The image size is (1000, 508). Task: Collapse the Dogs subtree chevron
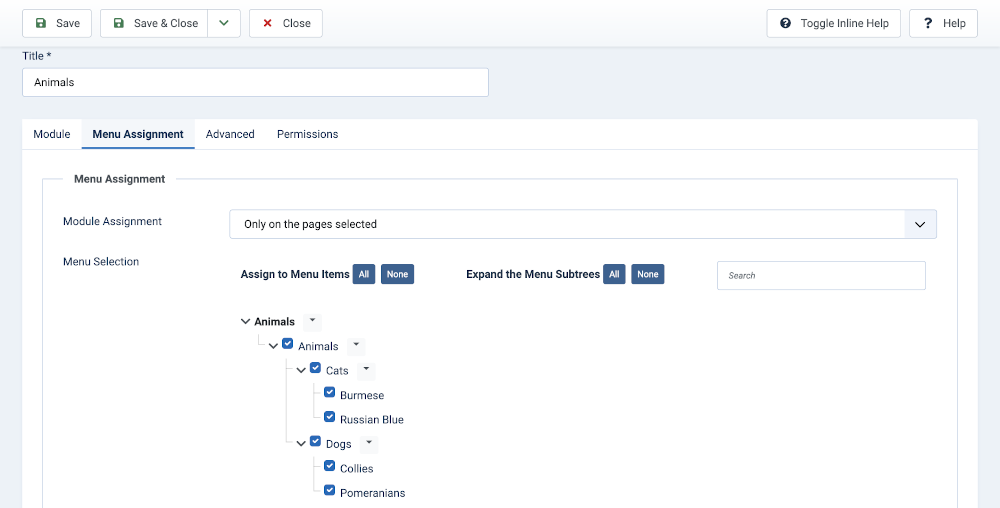(301, 443)
